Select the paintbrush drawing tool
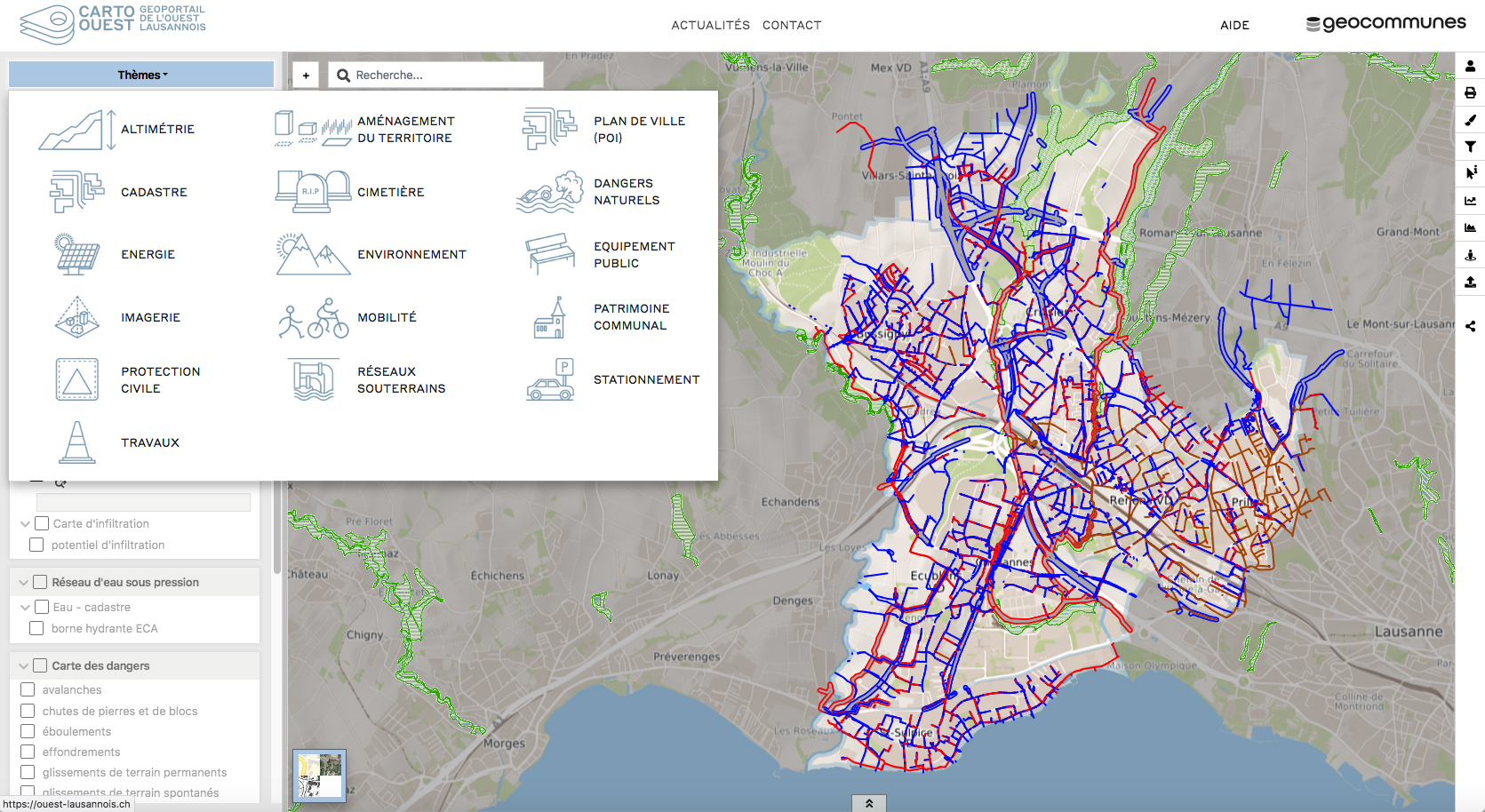Screen dimensions: 1485x812 [1470, 120]
